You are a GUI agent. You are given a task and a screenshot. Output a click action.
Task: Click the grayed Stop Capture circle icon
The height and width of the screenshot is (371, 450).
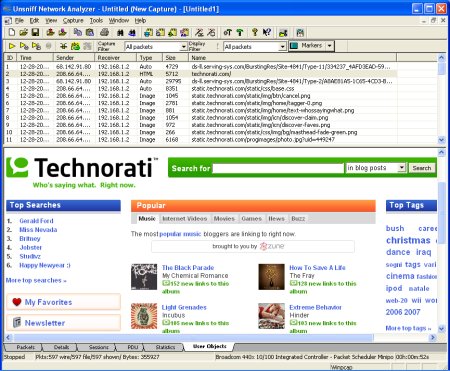coord(49,46)
